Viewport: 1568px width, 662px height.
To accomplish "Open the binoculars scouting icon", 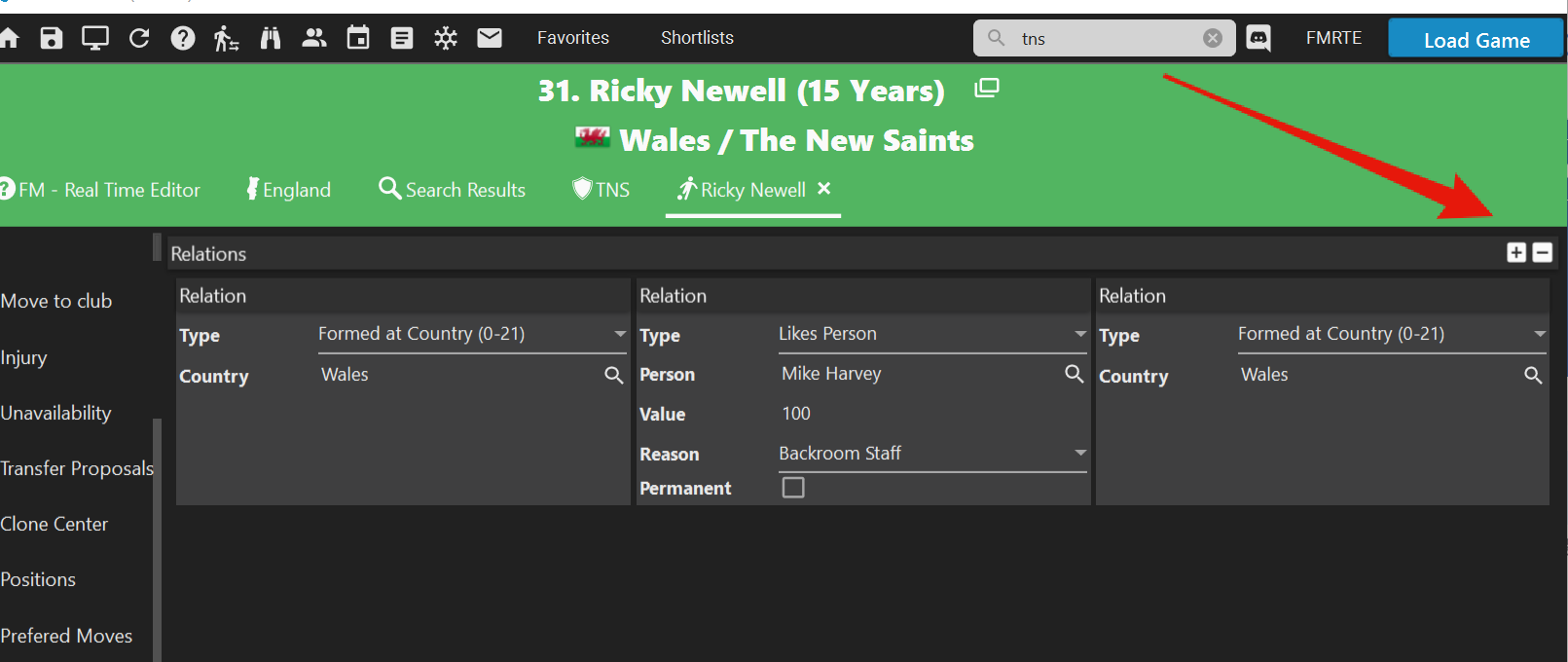I will [x=271, y=38].
